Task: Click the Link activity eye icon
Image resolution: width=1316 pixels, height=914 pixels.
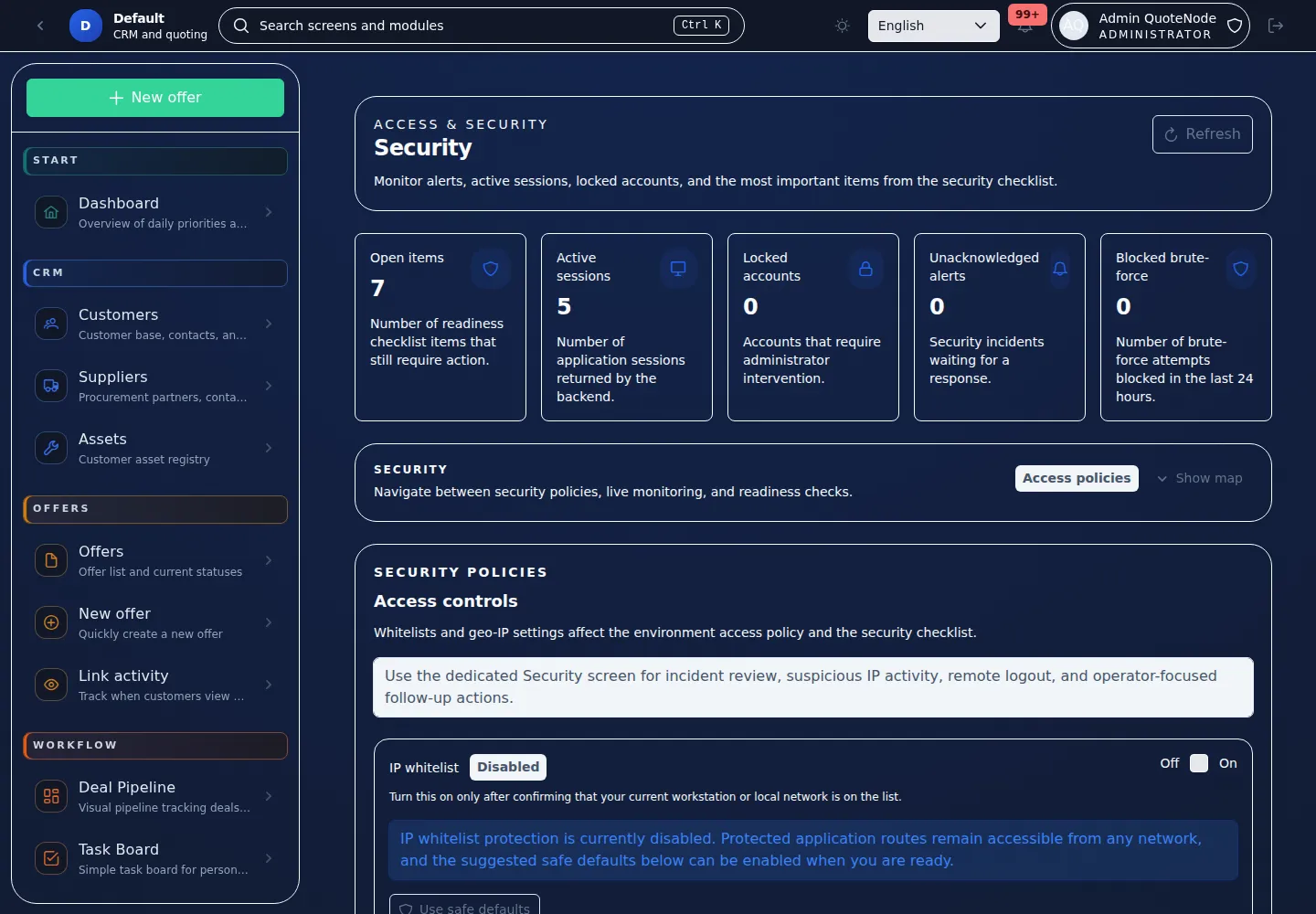Action: point(51,685)
